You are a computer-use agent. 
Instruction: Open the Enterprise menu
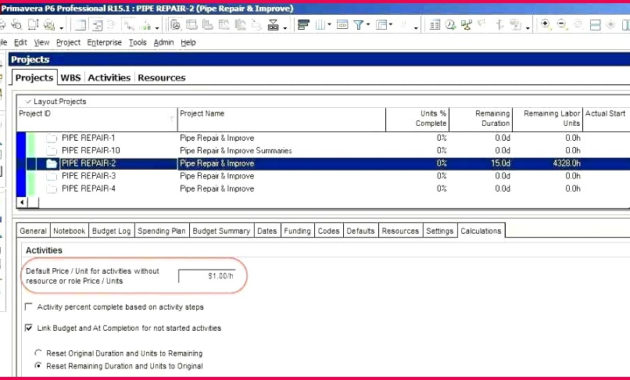[x=104, y=43]
